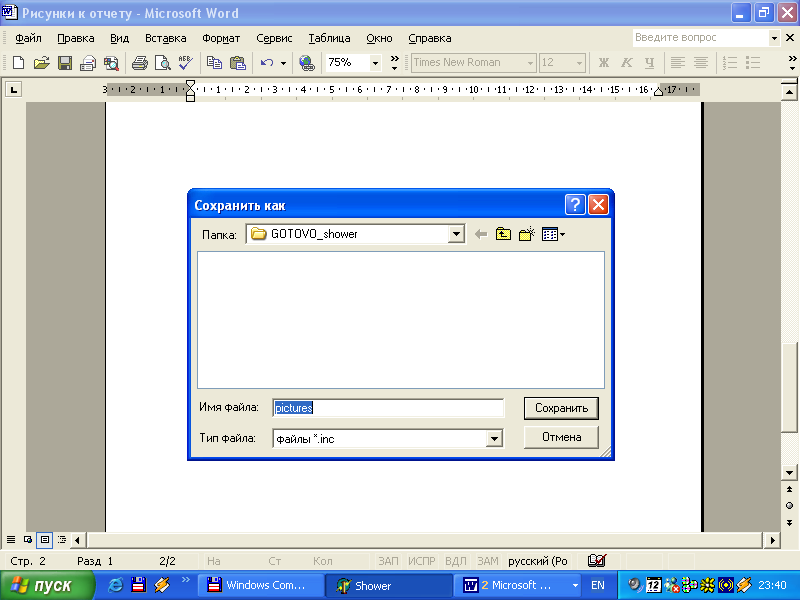This screenshot has height=600, width=800.
Task: Switch to Windows Commander taskbar button
Action: (261, 585)
